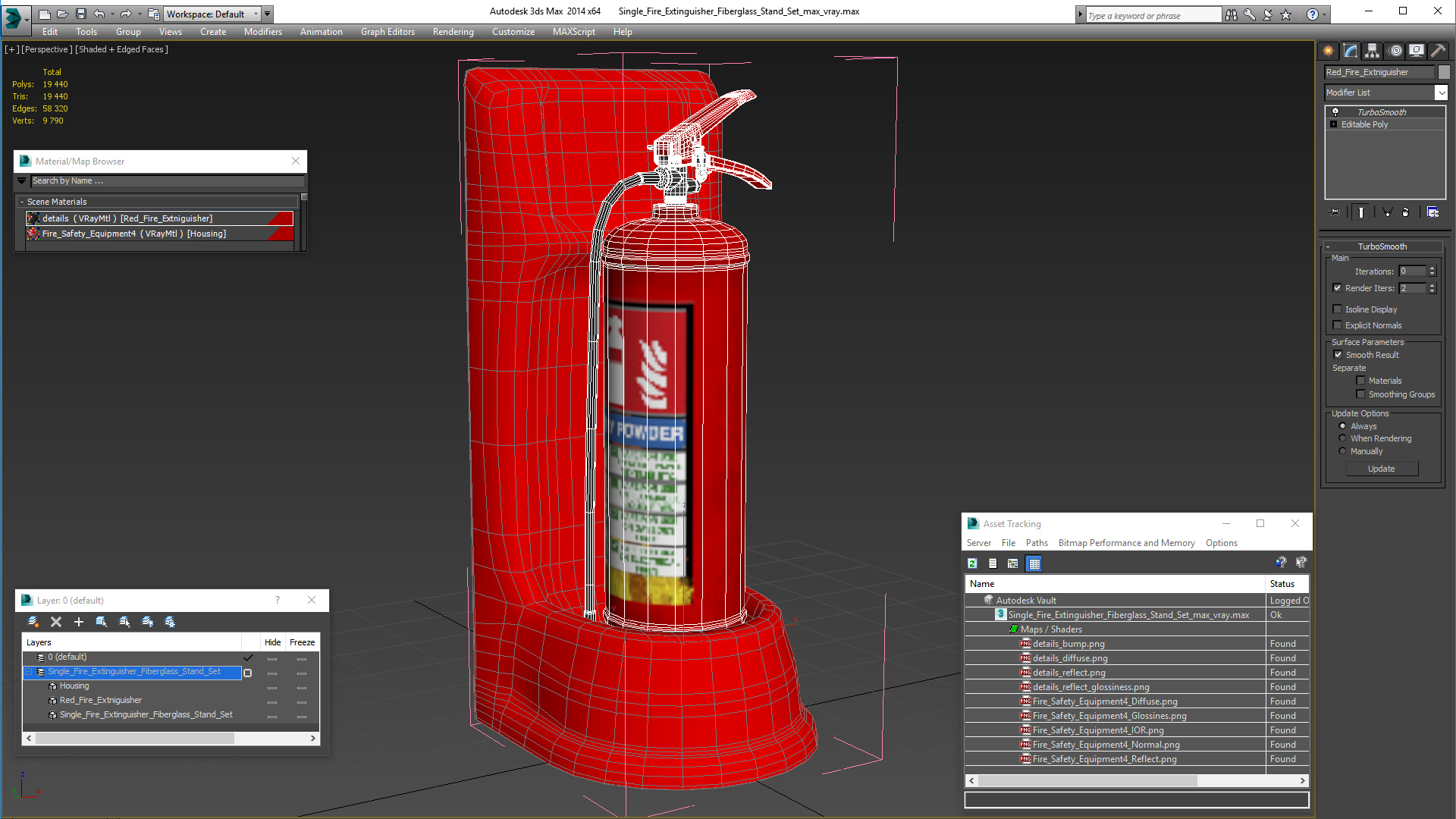Click Add Selected Objects to layer icon

pos(79,622)
